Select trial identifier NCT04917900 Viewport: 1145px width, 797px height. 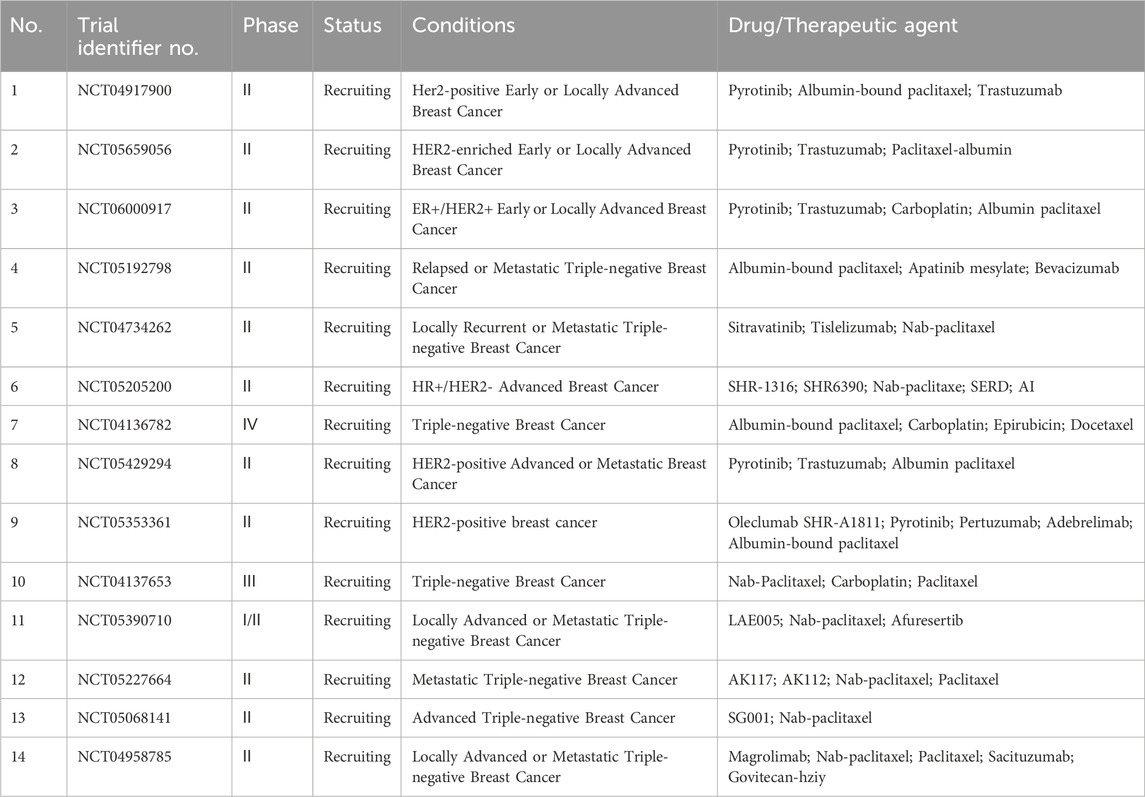pos(125,91)
